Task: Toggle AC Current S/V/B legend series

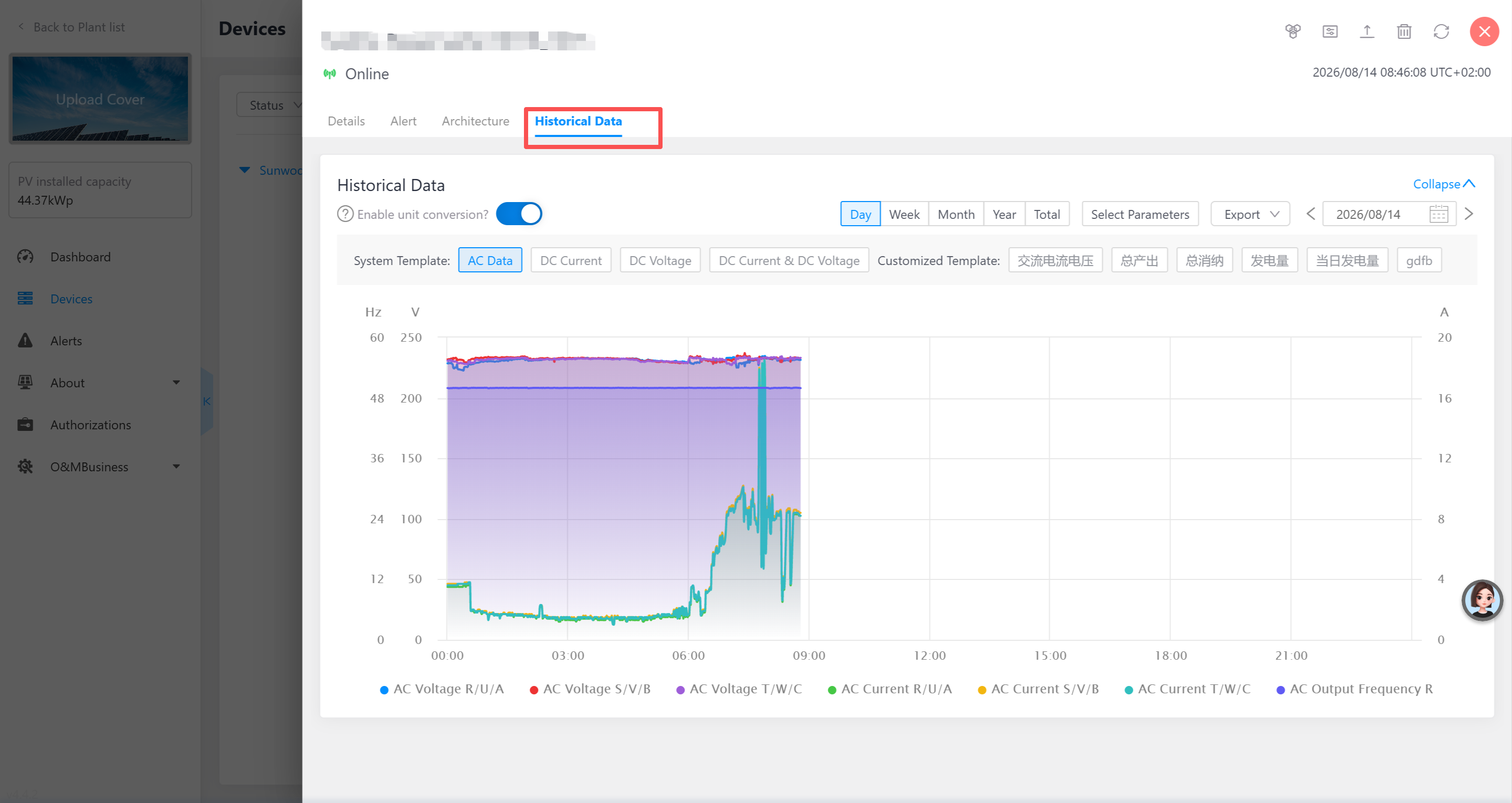Action: pyautogui.click(x=1038, y=689)
